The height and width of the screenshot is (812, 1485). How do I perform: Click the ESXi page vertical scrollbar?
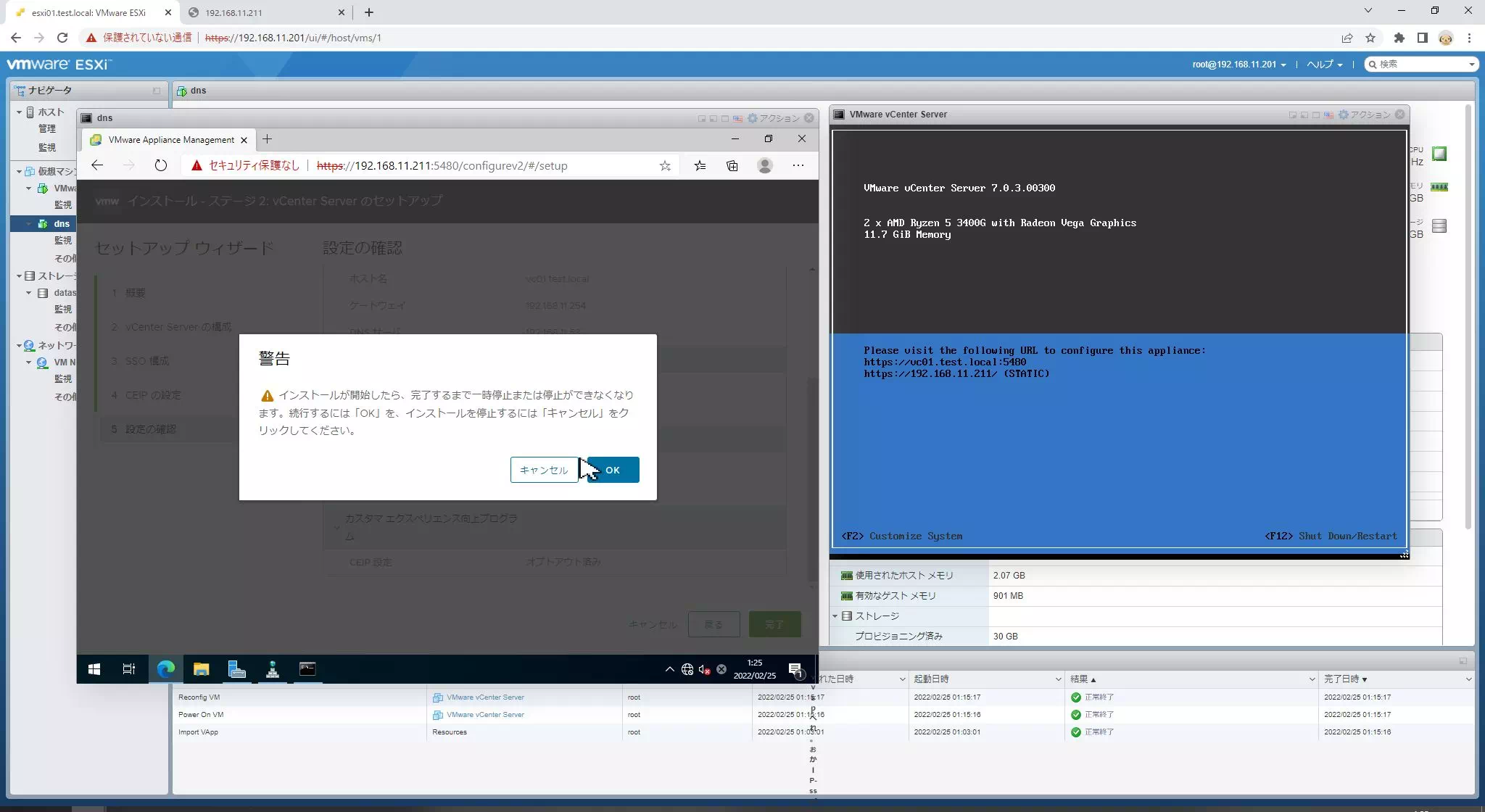pos(1468,315)
